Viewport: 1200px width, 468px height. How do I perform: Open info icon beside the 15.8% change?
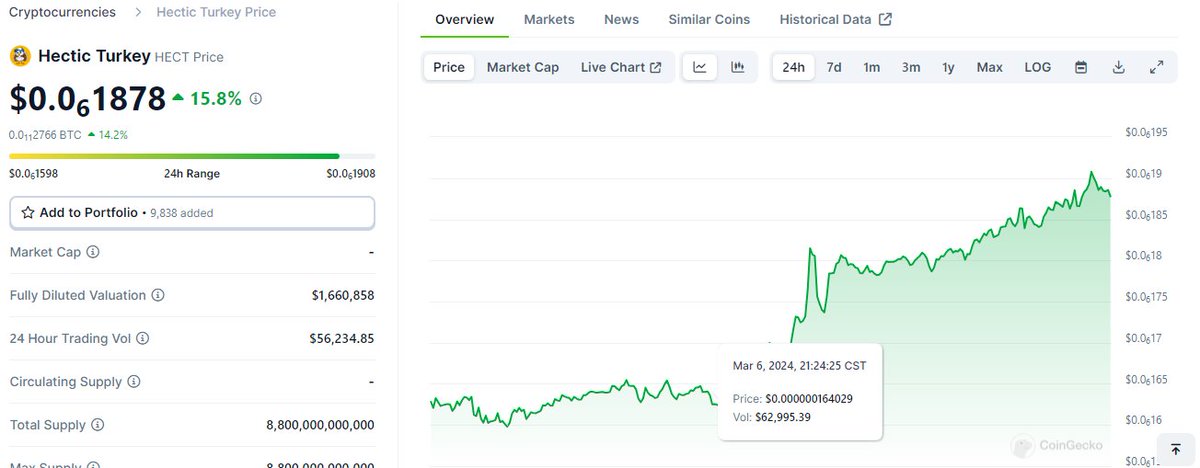[256, 99]
